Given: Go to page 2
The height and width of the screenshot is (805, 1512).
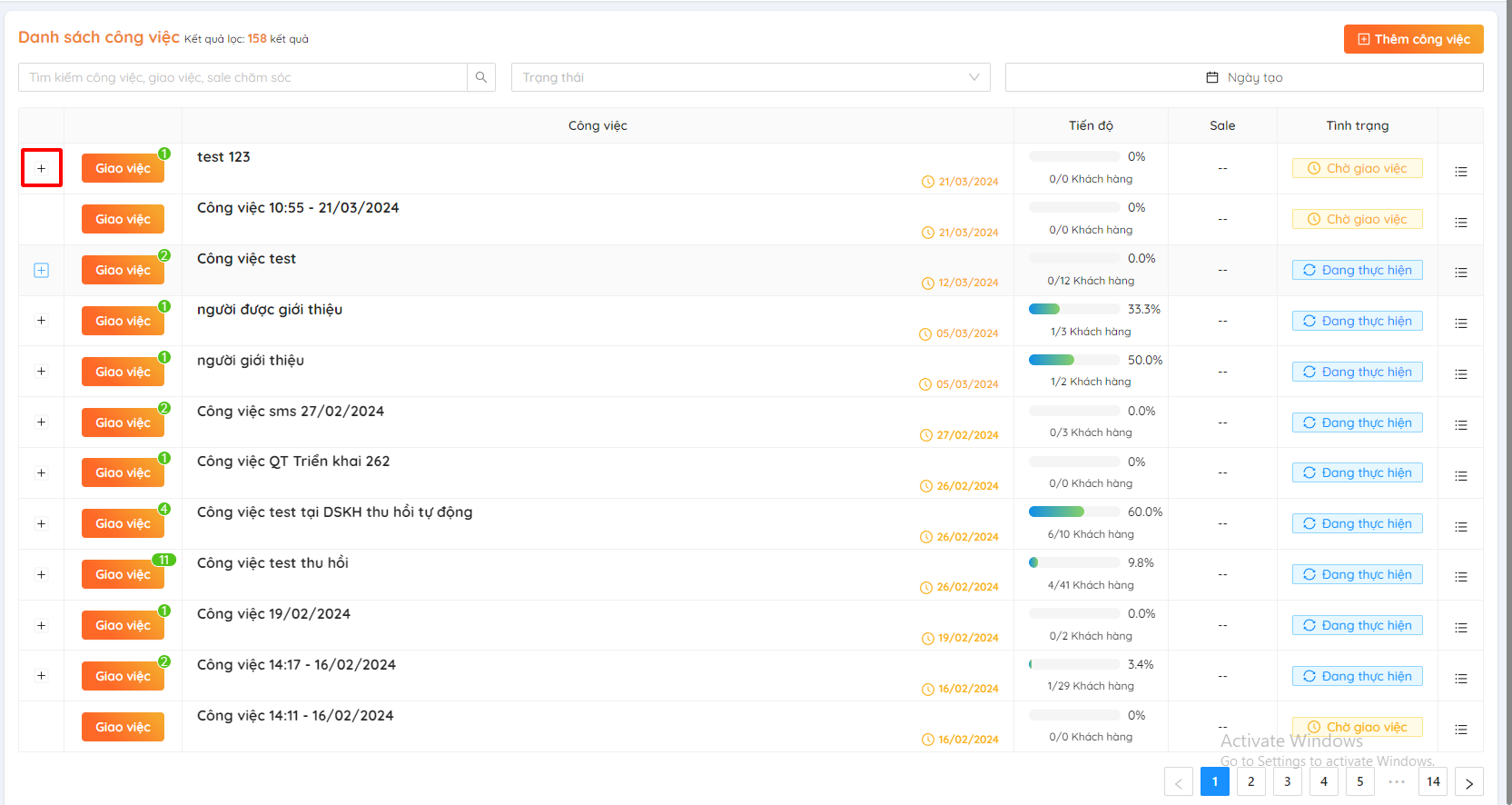Looking at the screenshot, I should tap(1251, 781).
